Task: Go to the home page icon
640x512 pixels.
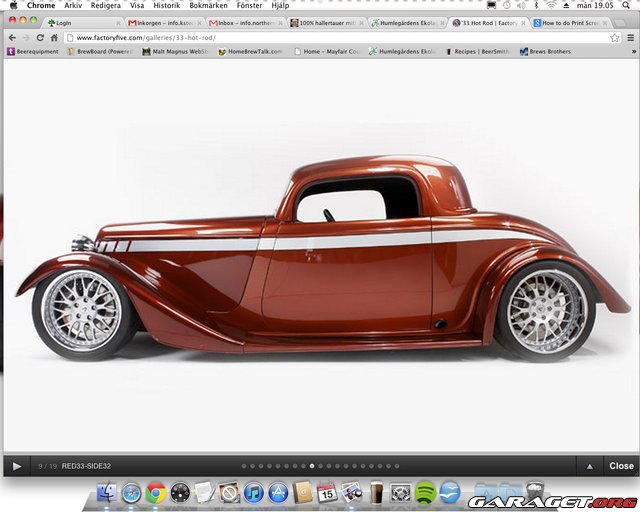Action: pyautogui.click(x=55, y=37)
